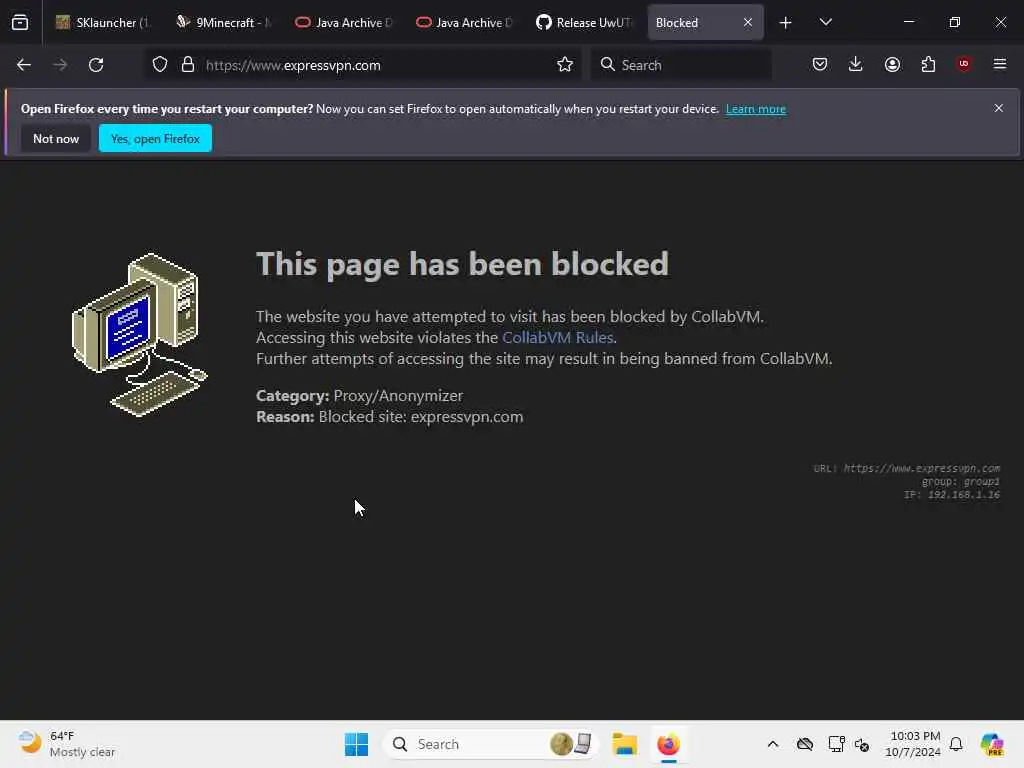Bookmark this page with the star
This screenshot has width=1024, height=768.
point(565,65)
